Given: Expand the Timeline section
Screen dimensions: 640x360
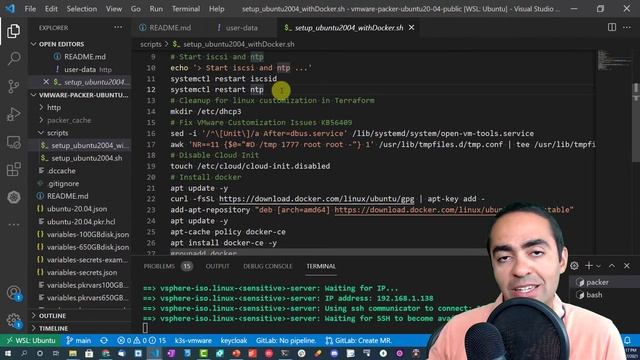Looking at the screenshot, I should [x=80, y=328].
